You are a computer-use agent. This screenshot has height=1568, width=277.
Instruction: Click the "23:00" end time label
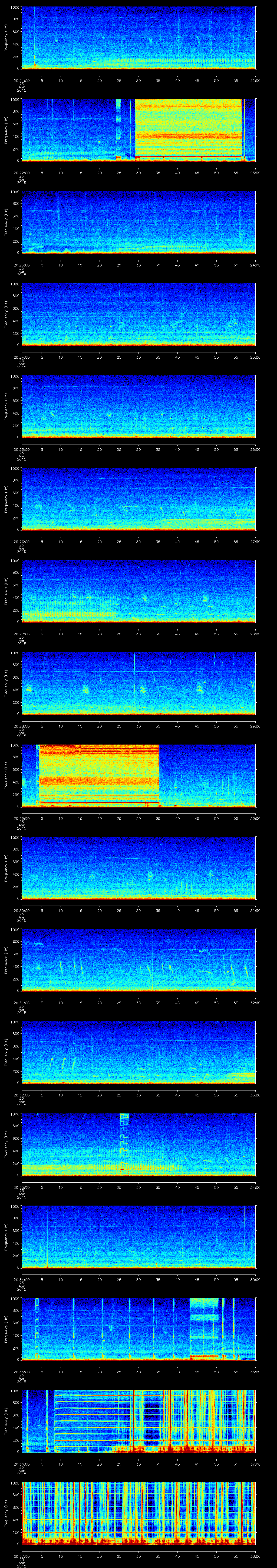[x=255, y=173]
